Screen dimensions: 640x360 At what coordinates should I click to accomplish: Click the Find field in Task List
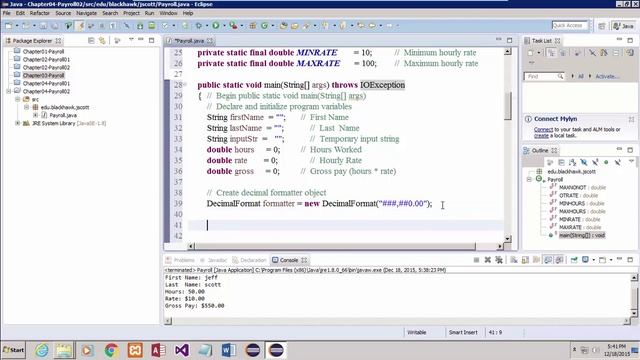tap(544, 76)
